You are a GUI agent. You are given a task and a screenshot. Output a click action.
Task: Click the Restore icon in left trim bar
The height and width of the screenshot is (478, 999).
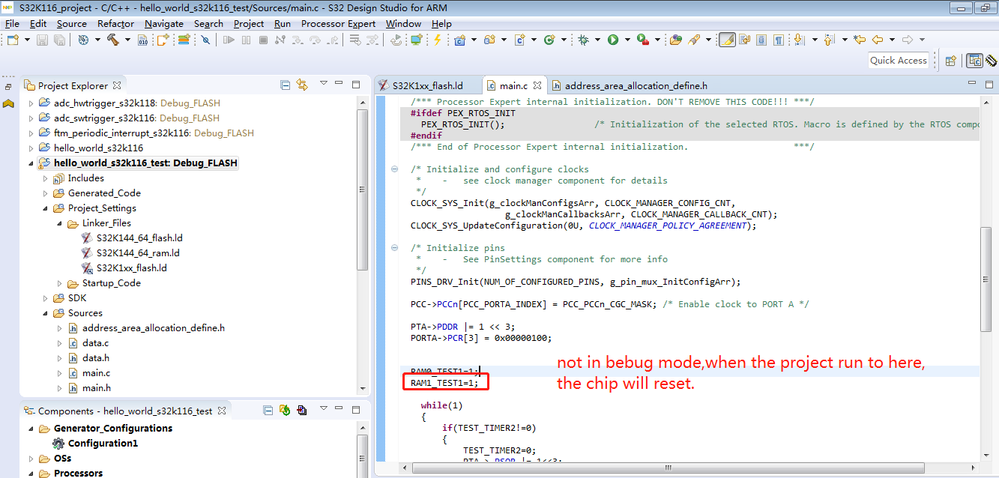8,87
